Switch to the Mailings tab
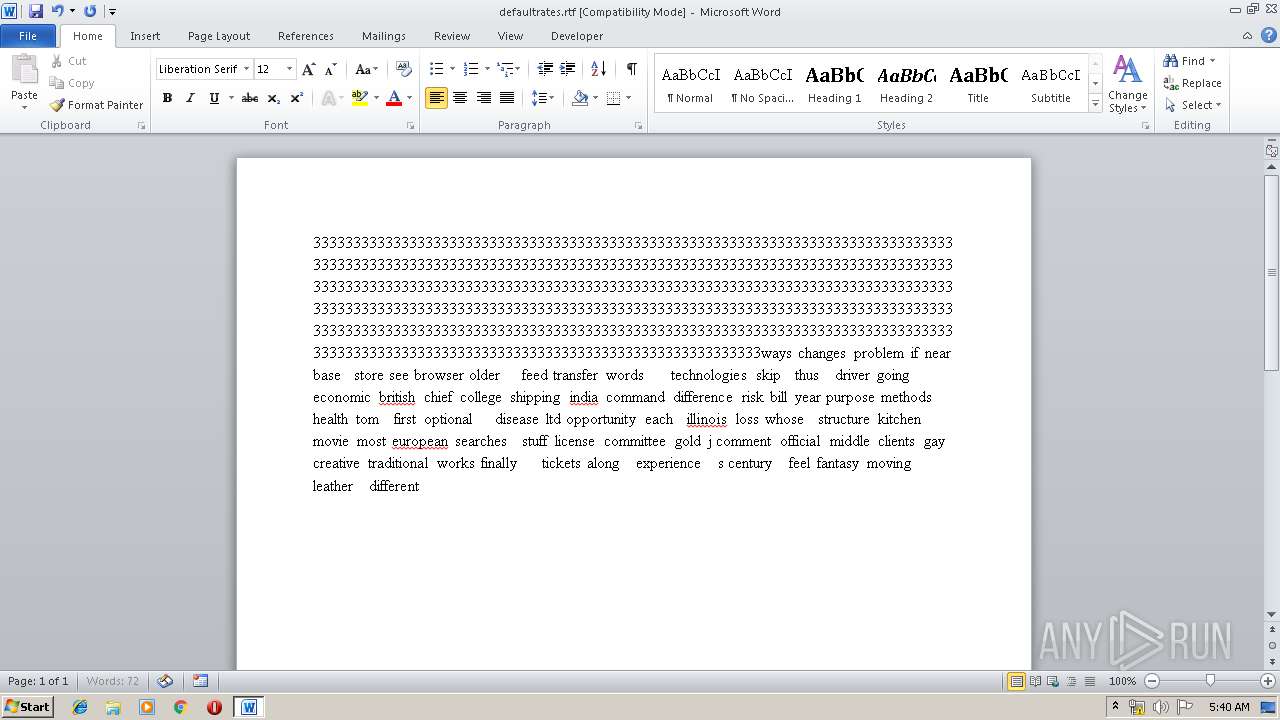 pos(384,36)
